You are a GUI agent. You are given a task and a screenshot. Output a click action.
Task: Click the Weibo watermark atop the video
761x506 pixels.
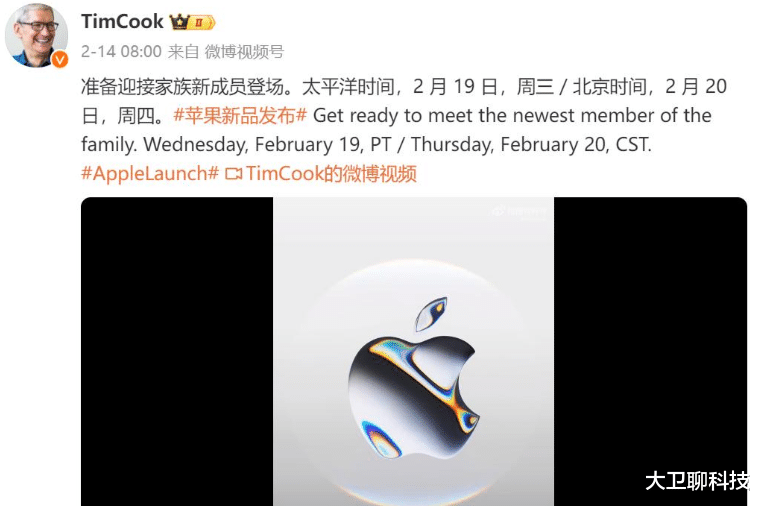tap(519, 212)
